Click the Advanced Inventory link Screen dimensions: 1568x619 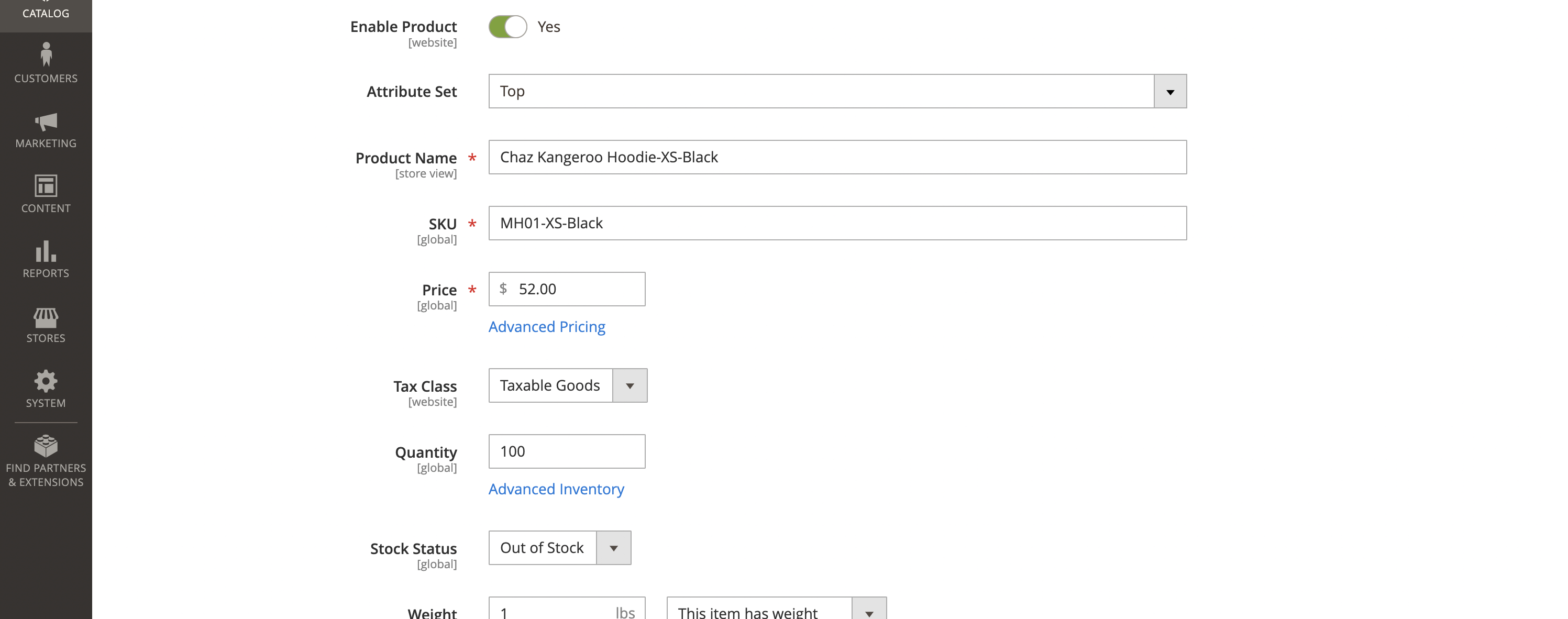coord(556,489)
